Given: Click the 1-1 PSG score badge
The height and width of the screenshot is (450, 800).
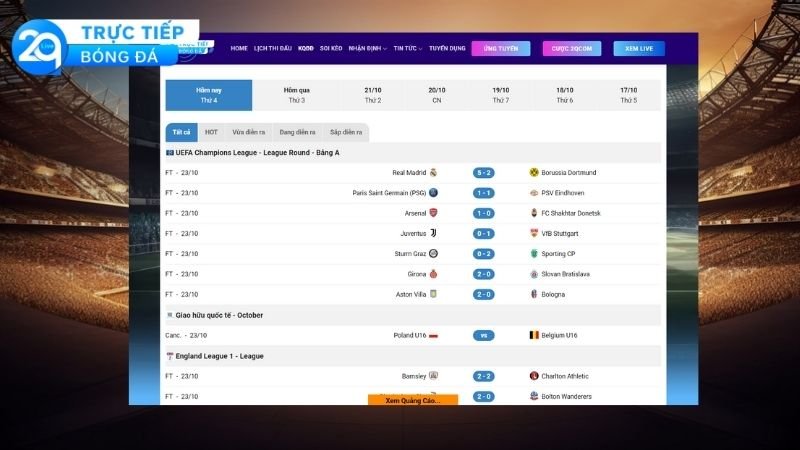Looking at the screenshot, I should 484,193.
